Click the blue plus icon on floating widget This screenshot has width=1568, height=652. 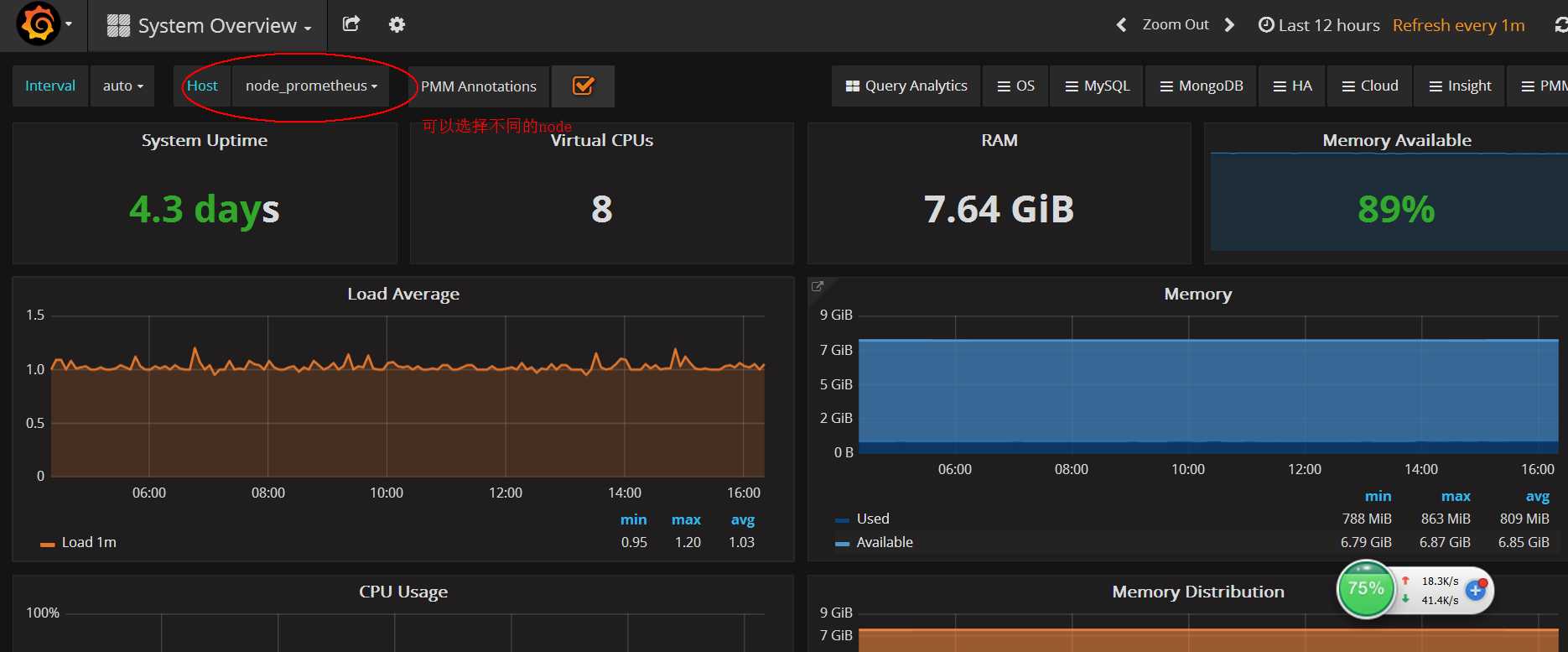coord(1476,590)
